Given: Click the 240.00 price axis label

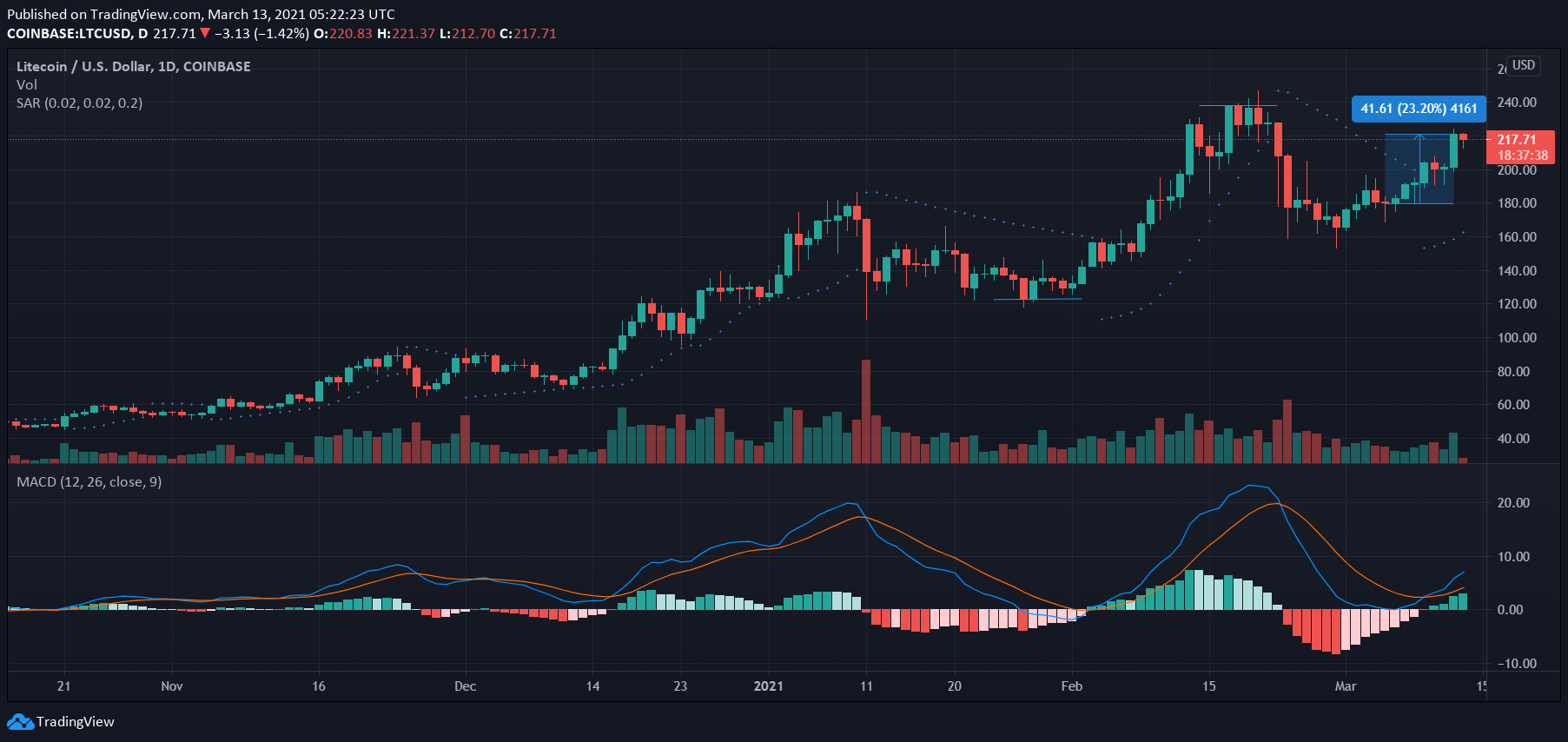Looking at the screenshot, I should 1517,103.
